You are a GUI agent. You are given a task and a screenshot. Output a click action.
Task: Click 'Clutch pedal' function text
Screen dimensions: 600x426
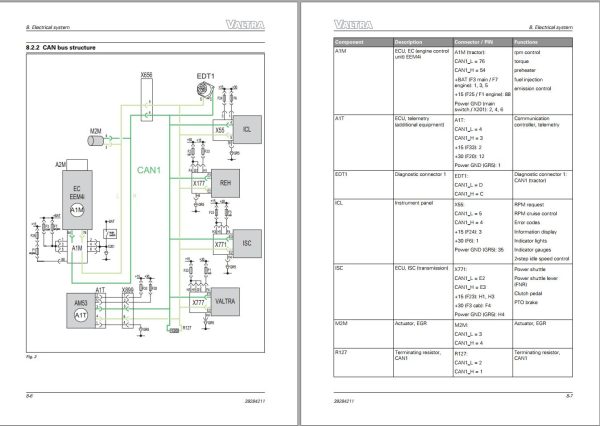tap(528, 294)
